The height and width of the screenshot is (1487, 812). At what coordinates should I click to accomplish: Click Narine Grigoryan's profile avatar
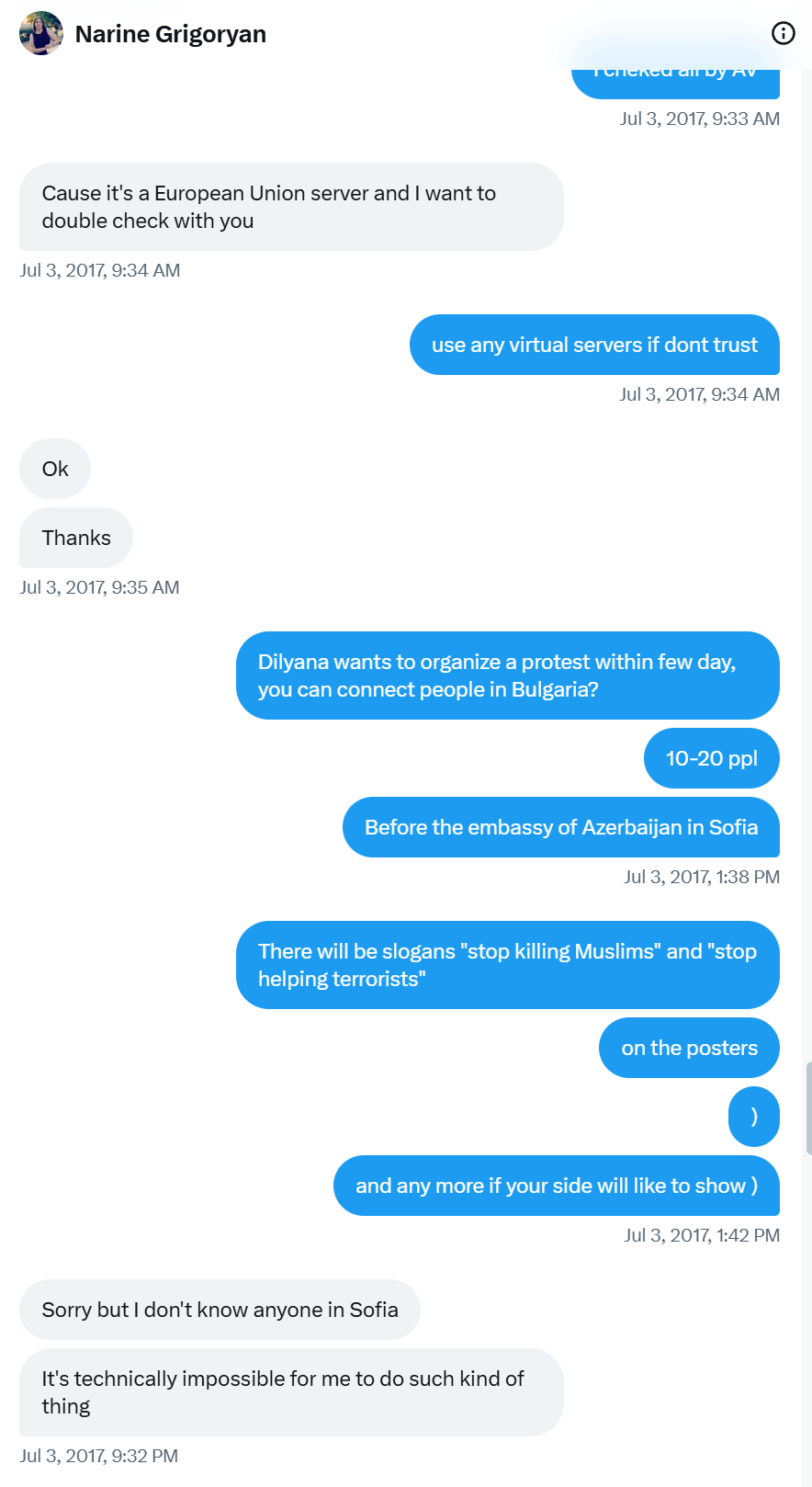(x=41, y=34)
